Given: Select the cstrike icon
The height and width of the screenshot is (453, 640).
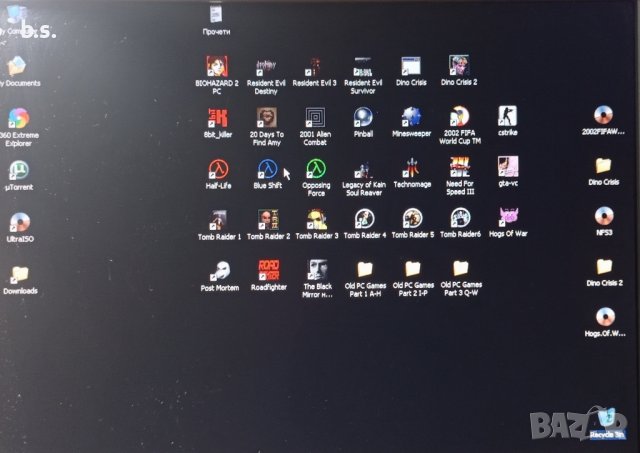Looking at the screenshot, I should 508,117.
